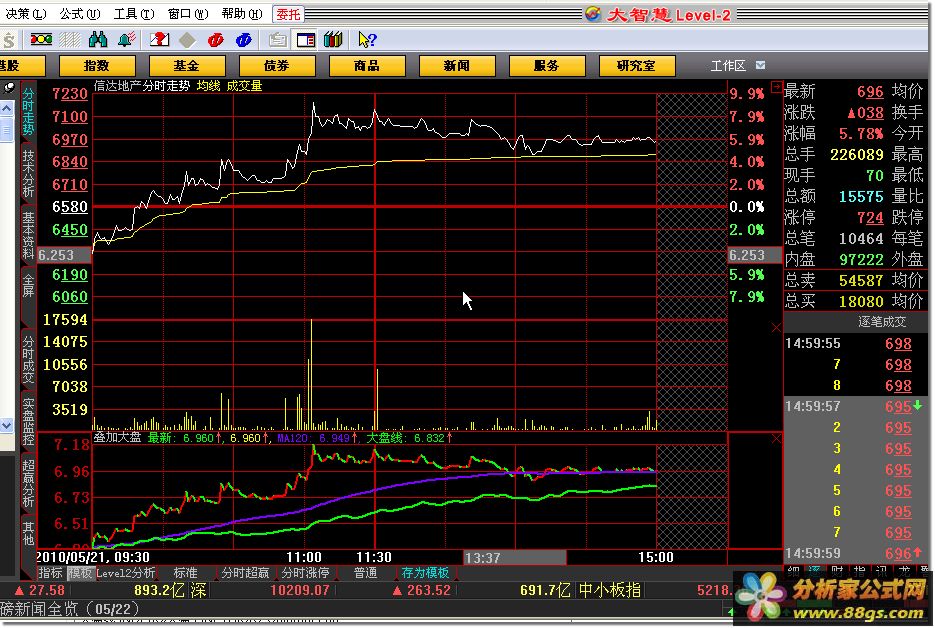Screen dimensions: 935x628
Task: Click 存为模板 save template link
Action: [x=425, y=574]
